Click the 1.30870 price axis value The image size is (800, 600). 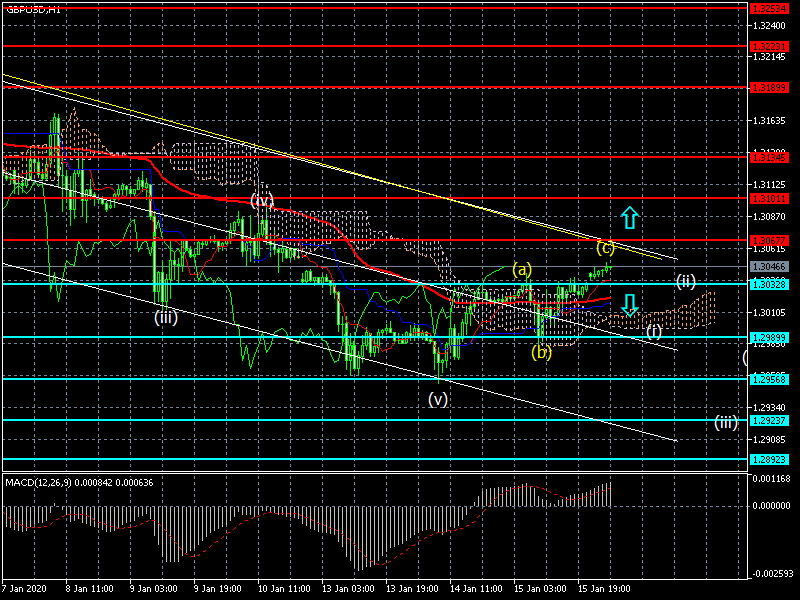769,217
